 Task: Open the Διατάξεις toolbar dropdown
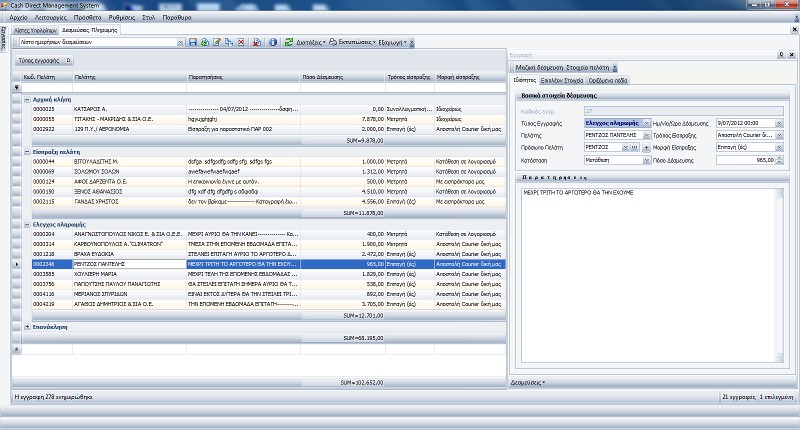click(311, 42)
